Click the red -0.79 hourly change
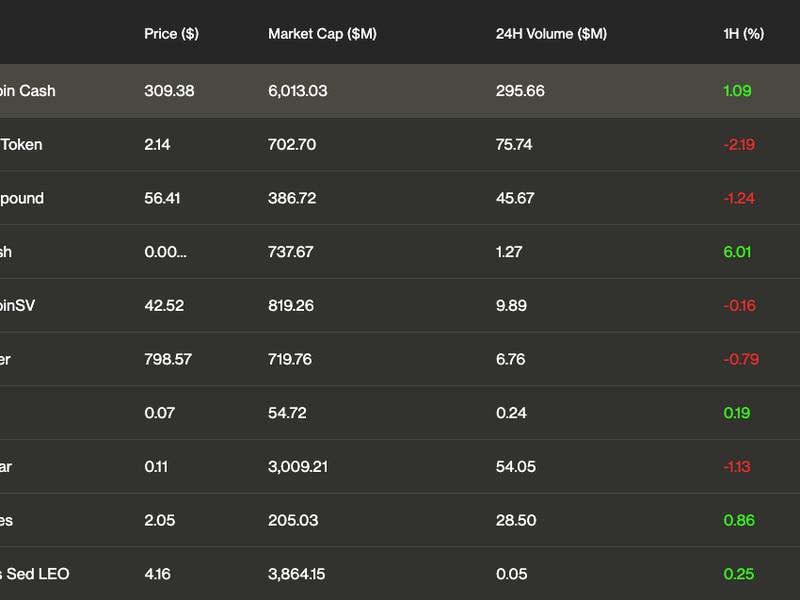This screenshot has width=800, height=600. pos(741,359)
